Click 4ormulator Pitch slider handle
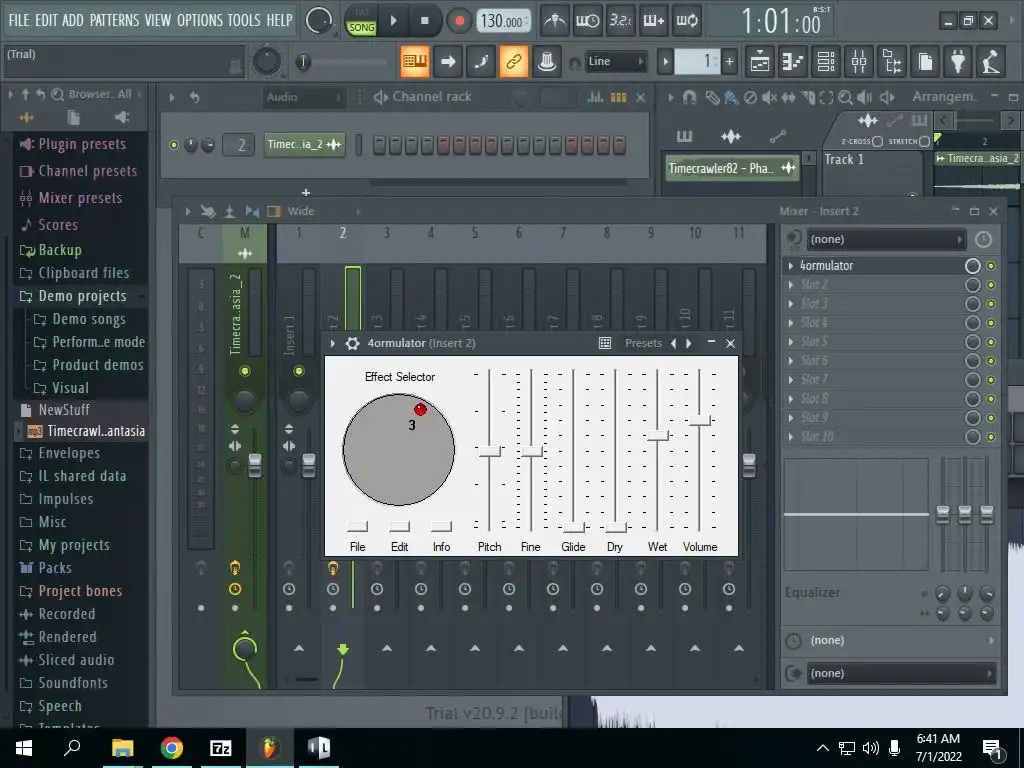Image resolution: width=1024 pixels, height=768 pixels. 489,451
